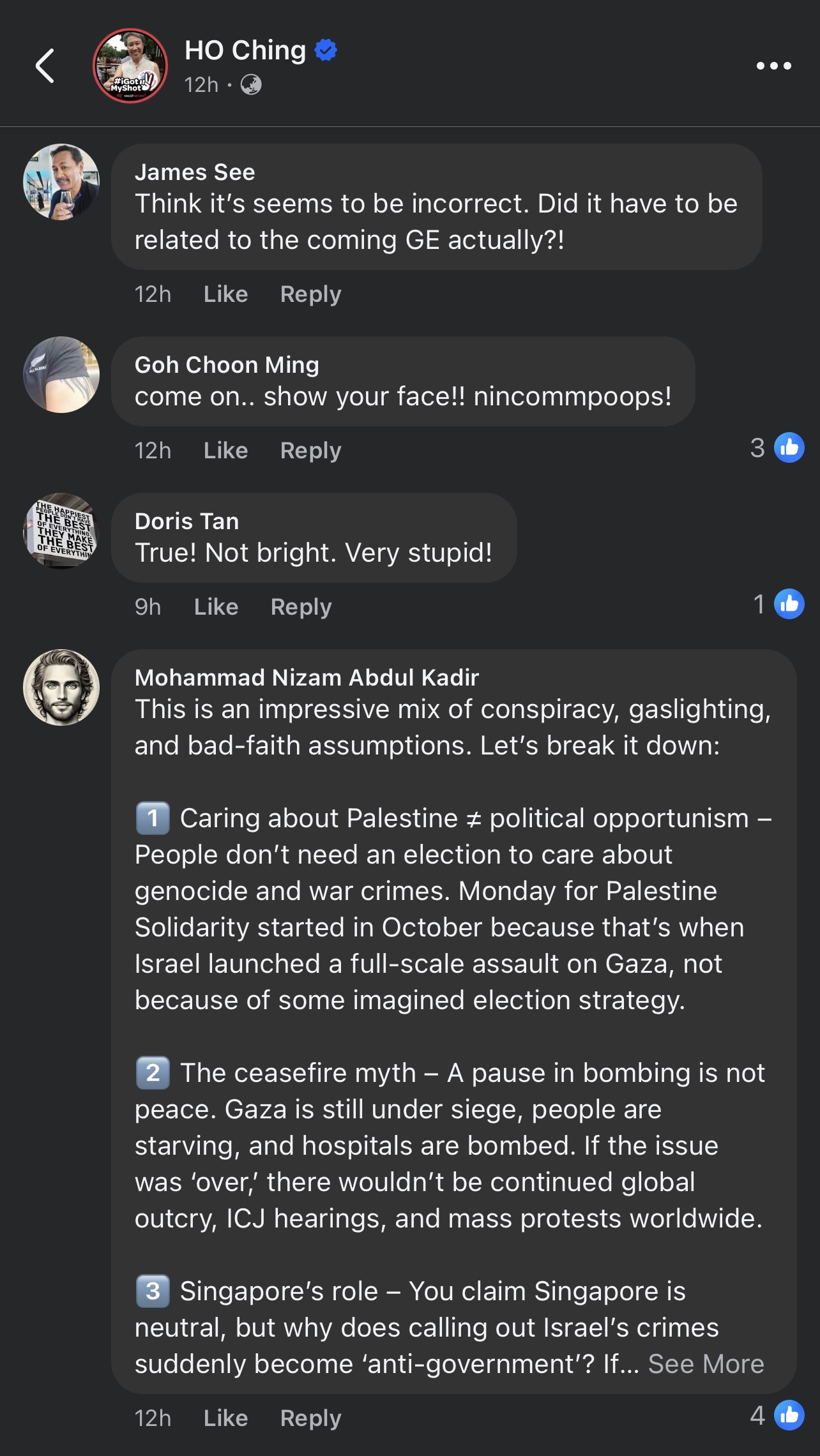Expand the comment with See More
This screenshot has width=820, height=1456.
(706, 1364)
